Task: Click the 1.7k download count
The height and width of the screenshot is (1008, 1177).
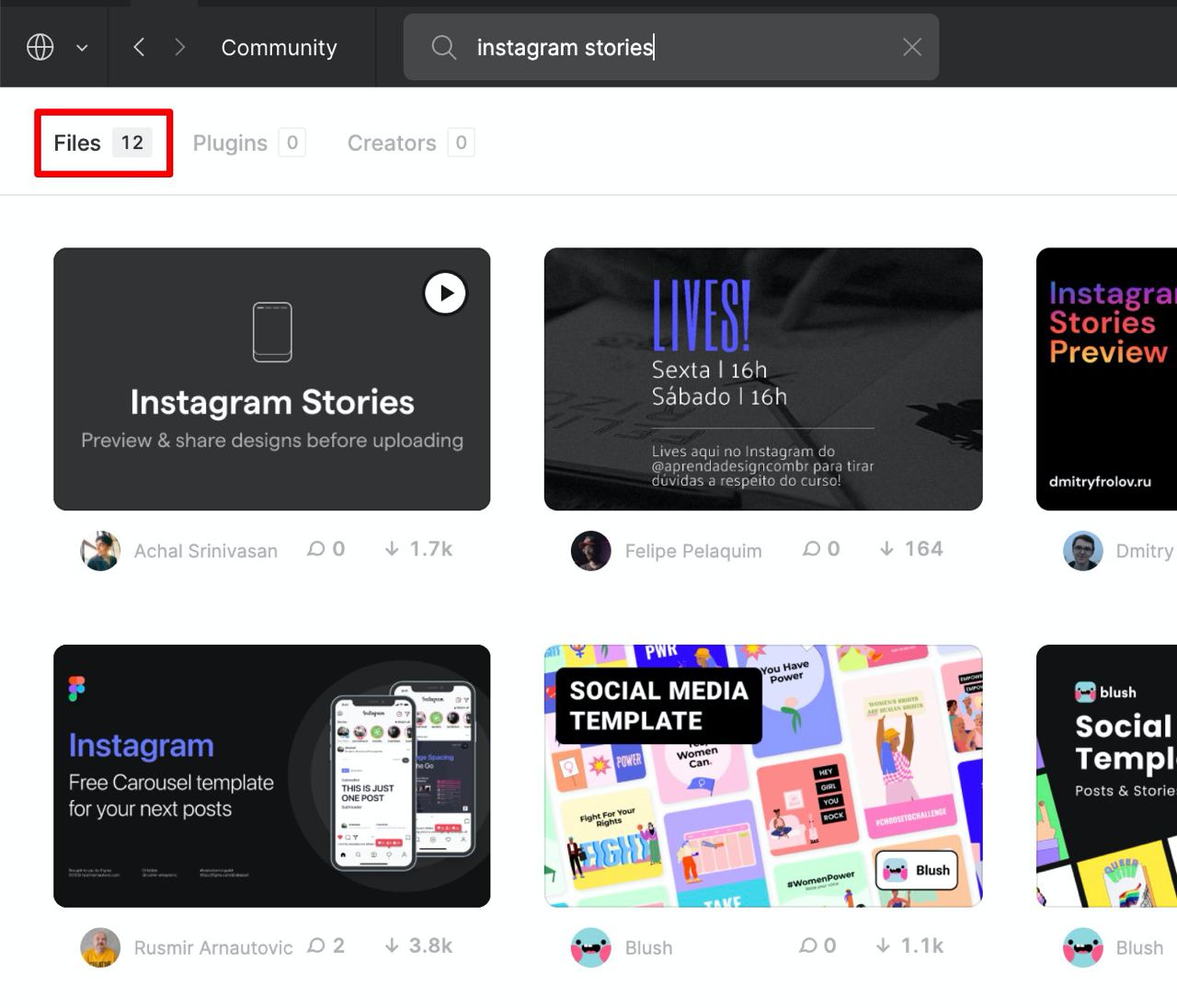Action: pos(431,549)
